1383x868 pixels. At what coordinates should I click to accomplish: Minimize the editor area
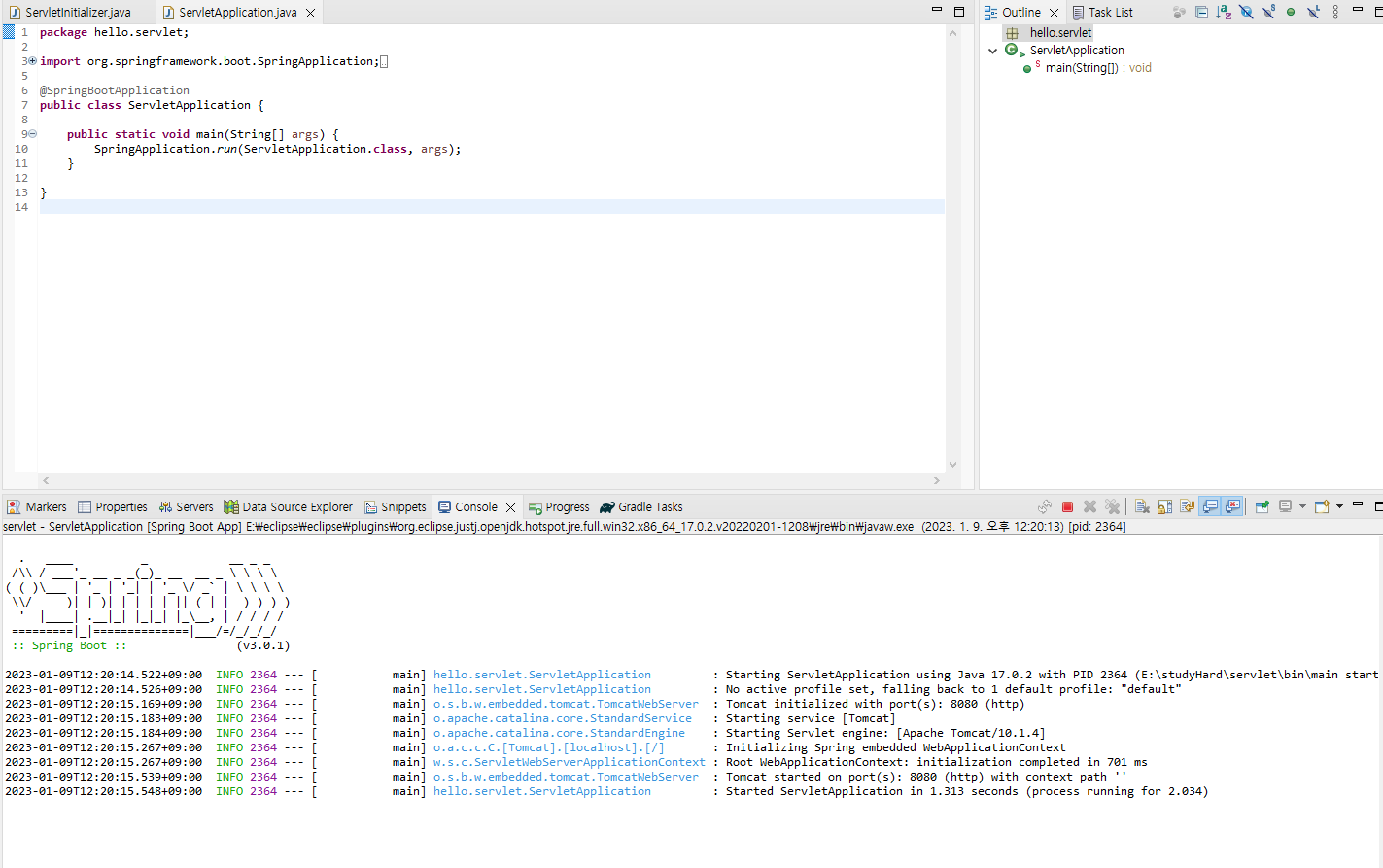937,9
